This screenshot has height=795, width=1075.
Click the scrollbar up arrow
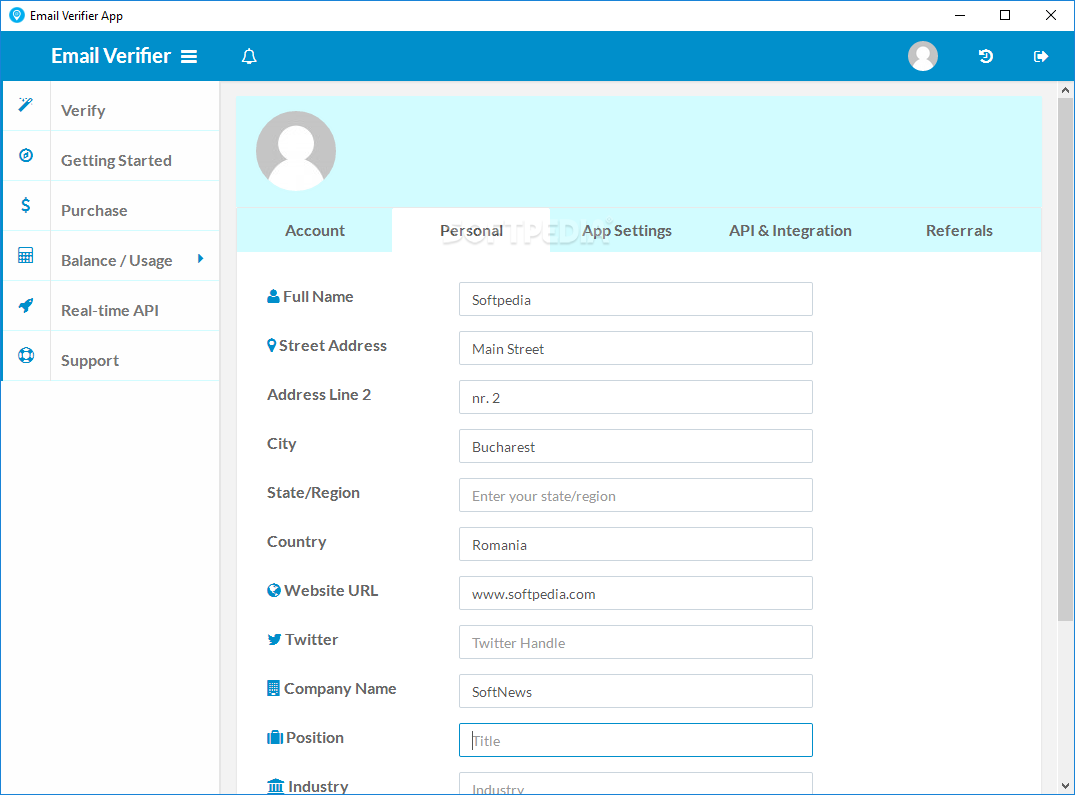[x=1065, y=90]
